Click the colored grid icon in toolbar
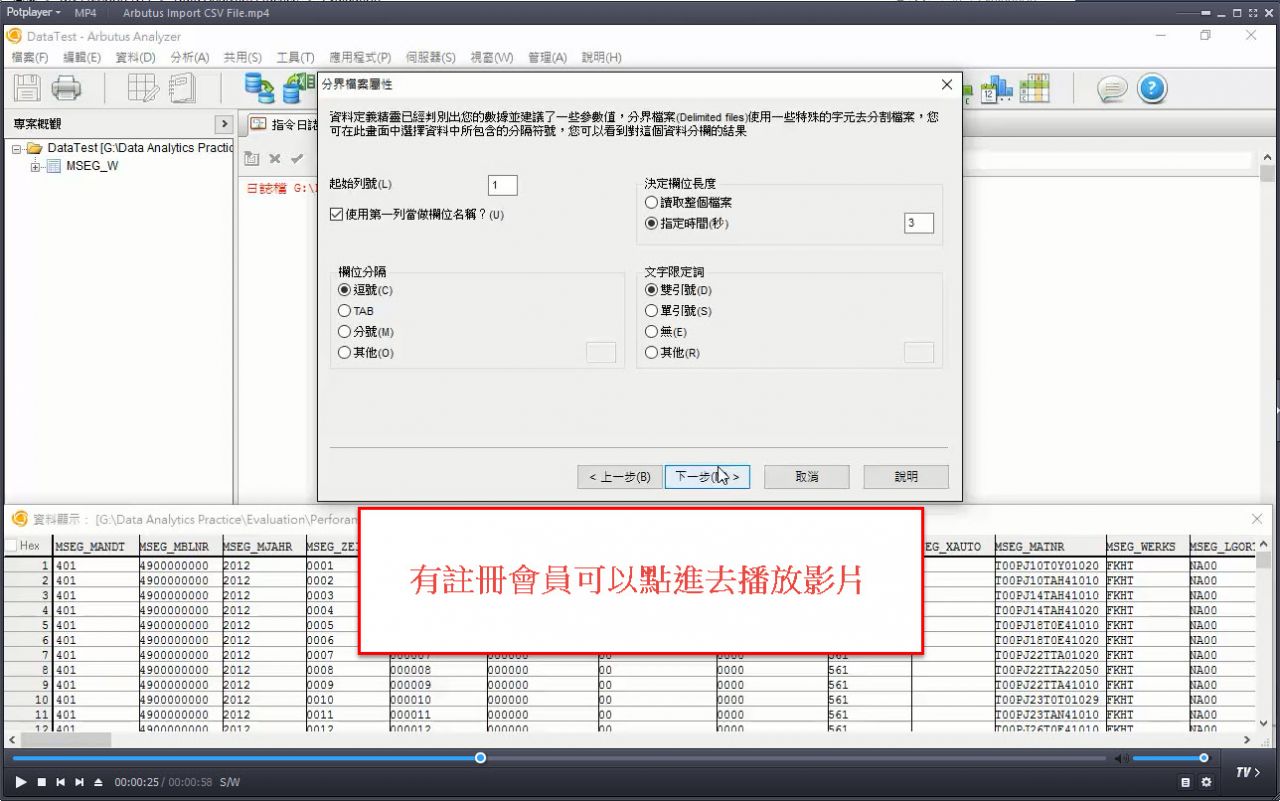 pos(1034,89)
